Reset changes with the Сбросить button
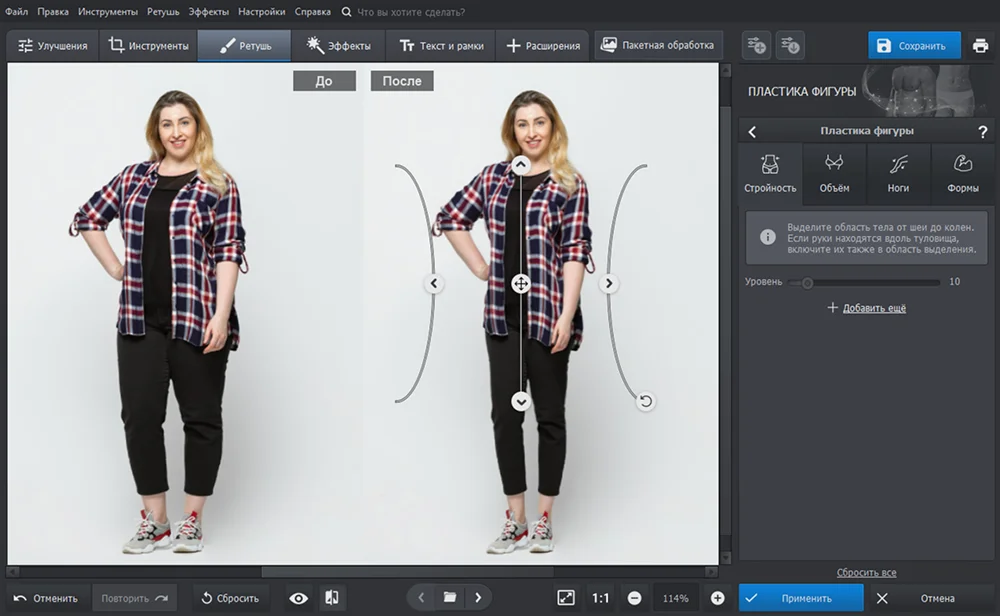This screenshot has height=616, width=1000. pyautogui.click(x=230, y=598)
